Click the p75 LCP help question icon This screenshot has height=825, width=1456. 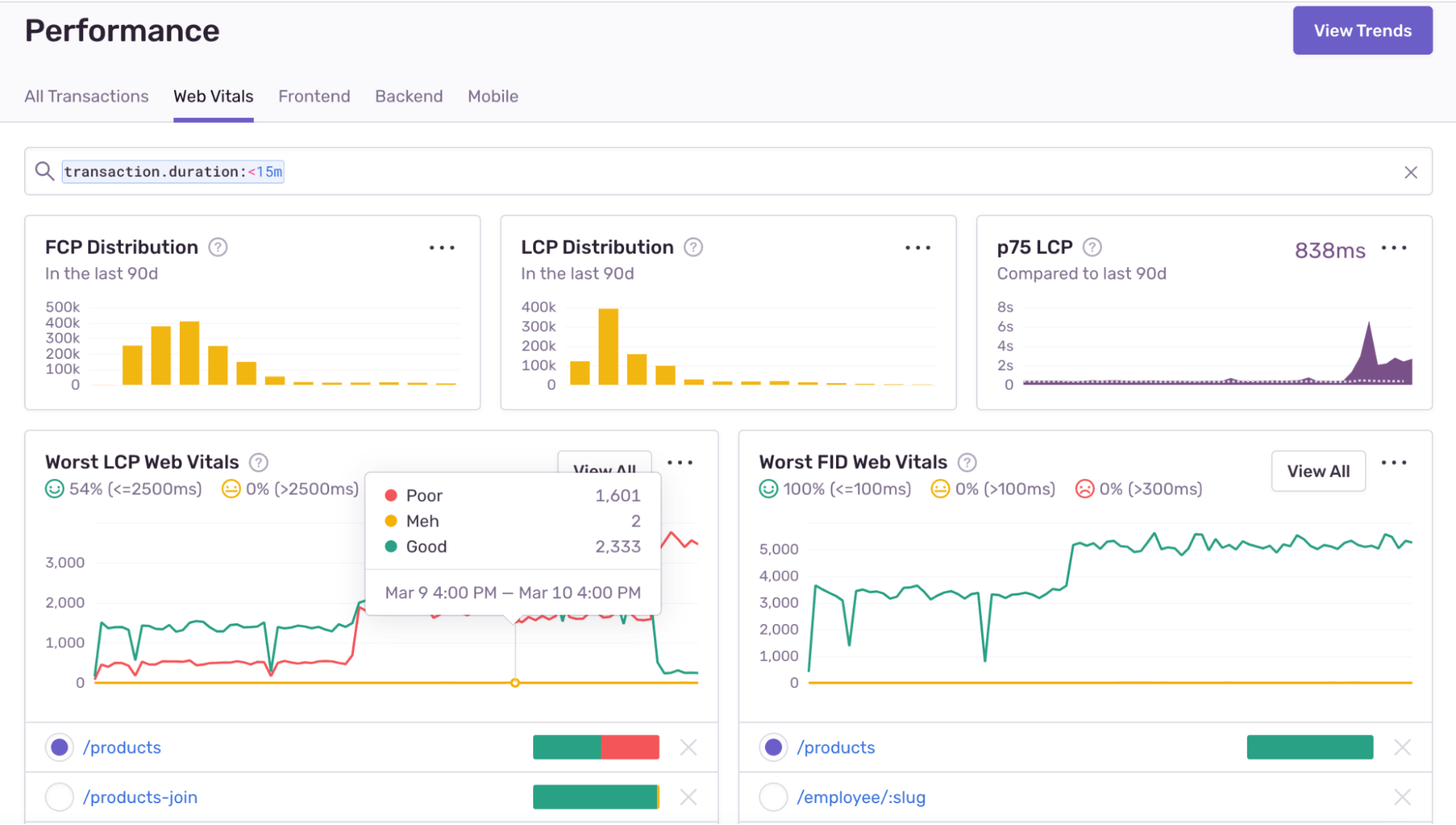pos(1092,248)
